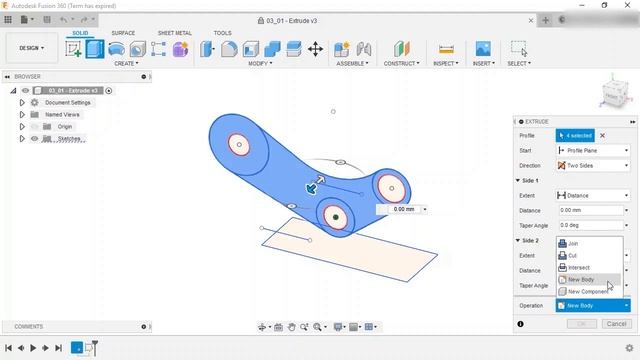Open the DESIGN workspace dropdown

point(31,48)
